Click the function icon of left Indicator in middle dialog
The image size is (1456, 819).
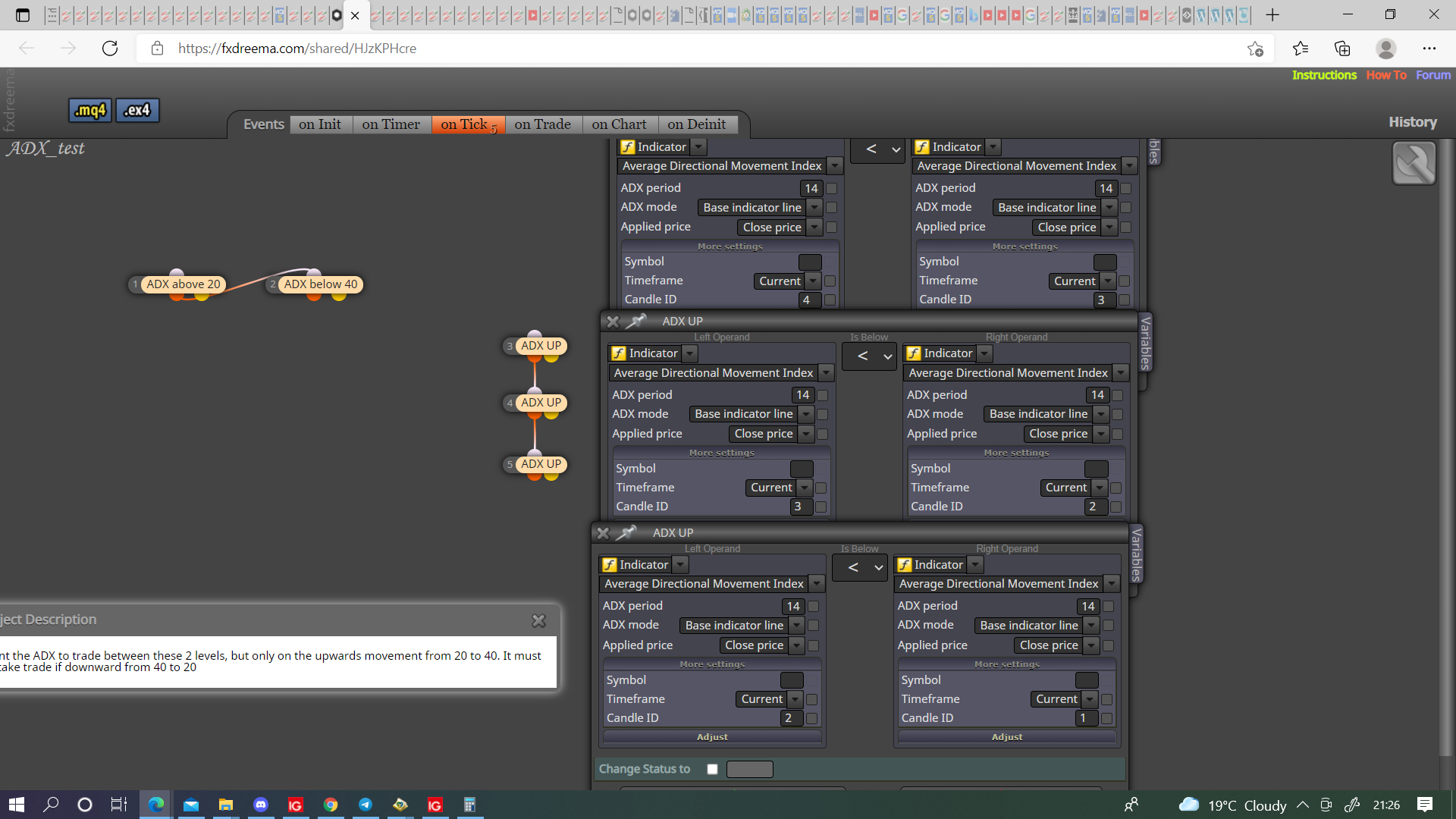[x=619, y=353]
